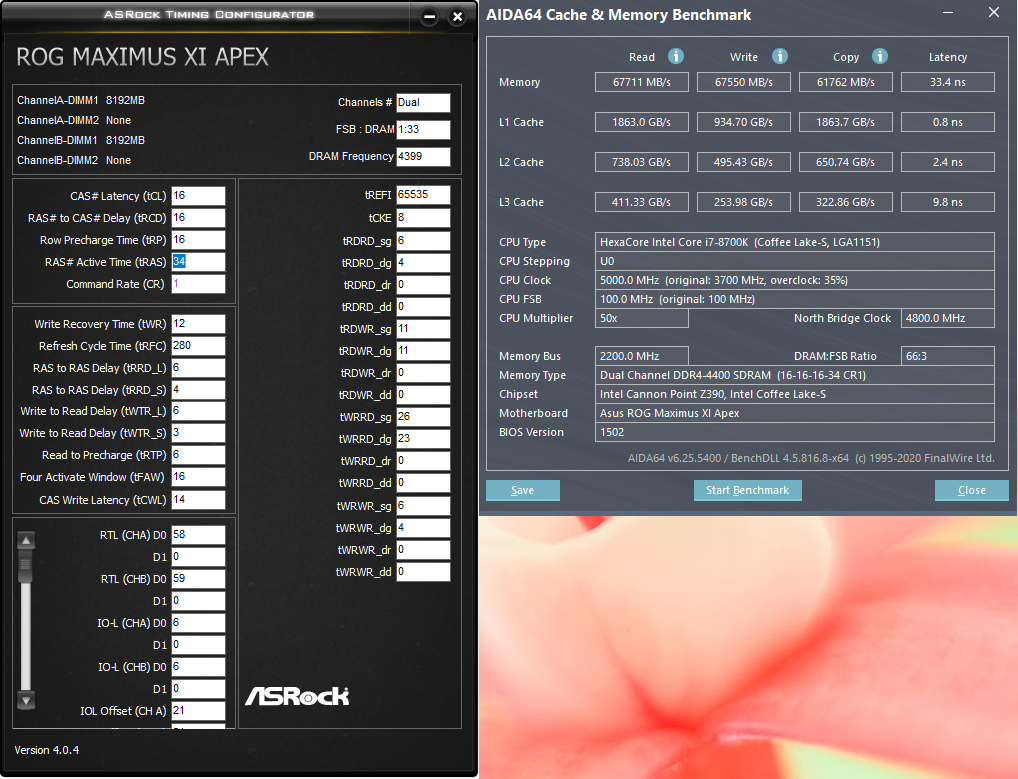Click the tWRRD_dg value field

click(423, 439)
